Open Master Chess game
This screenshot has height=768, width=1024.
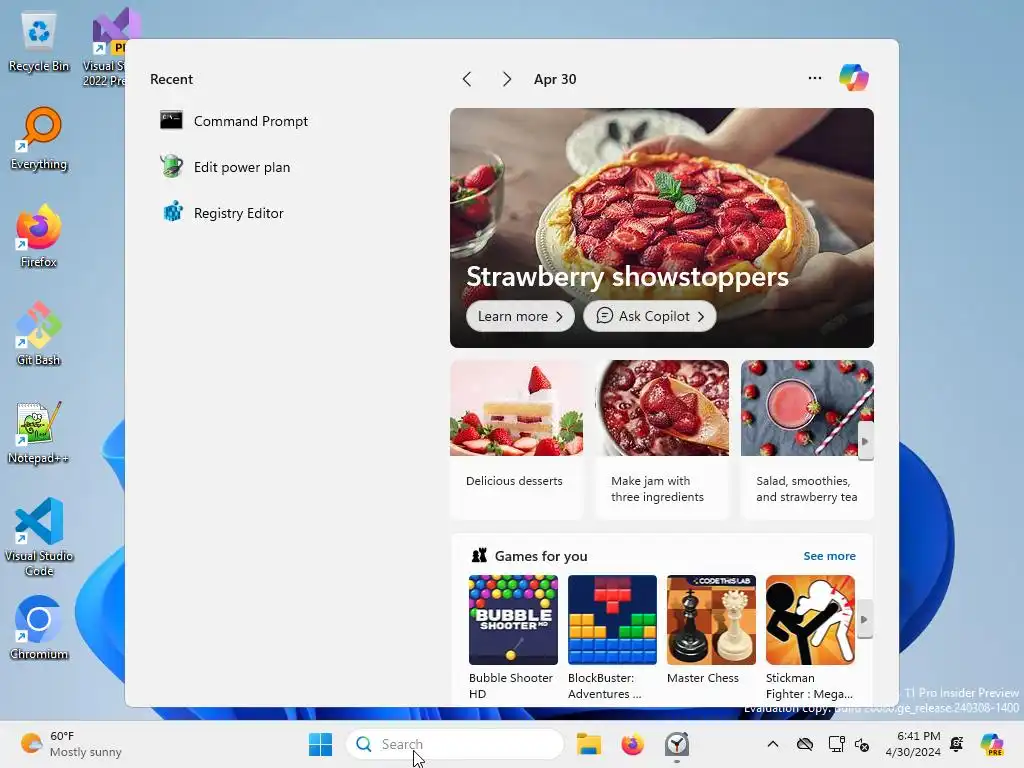(x=711, y=630)
